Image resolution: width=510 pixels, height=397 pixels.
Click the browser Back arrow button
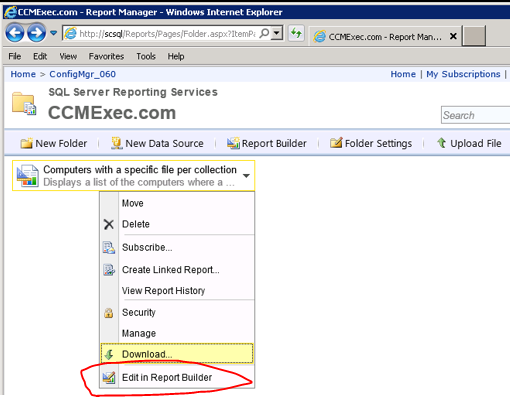tap(15, 33)
